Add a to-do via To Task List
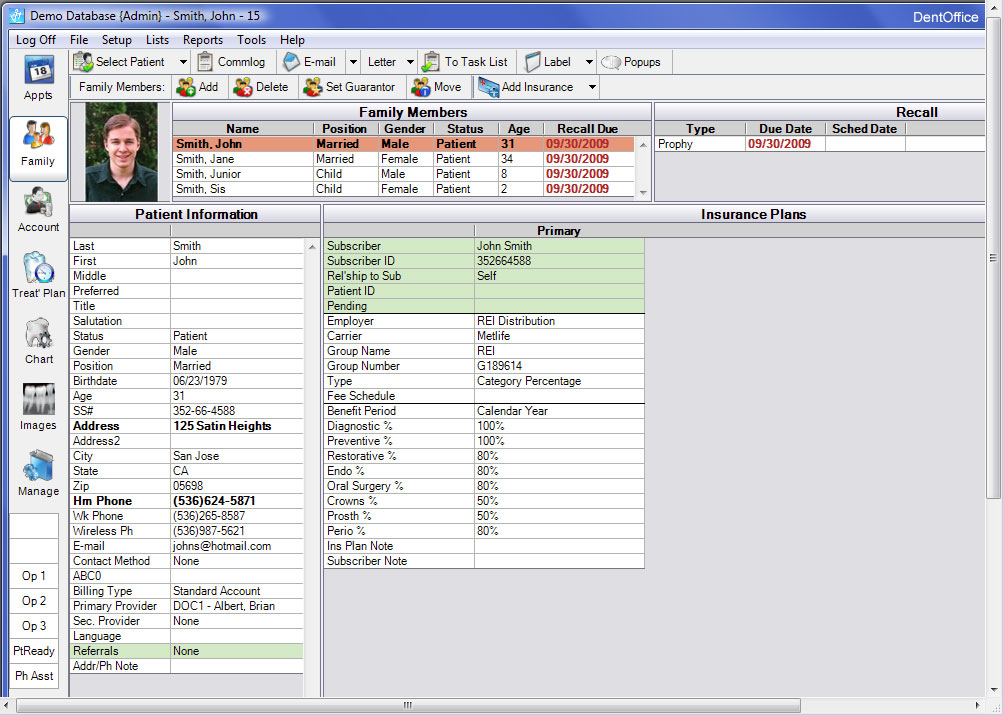The height and width of the screenshot is (715, 1003). click(x=465, y=62)
